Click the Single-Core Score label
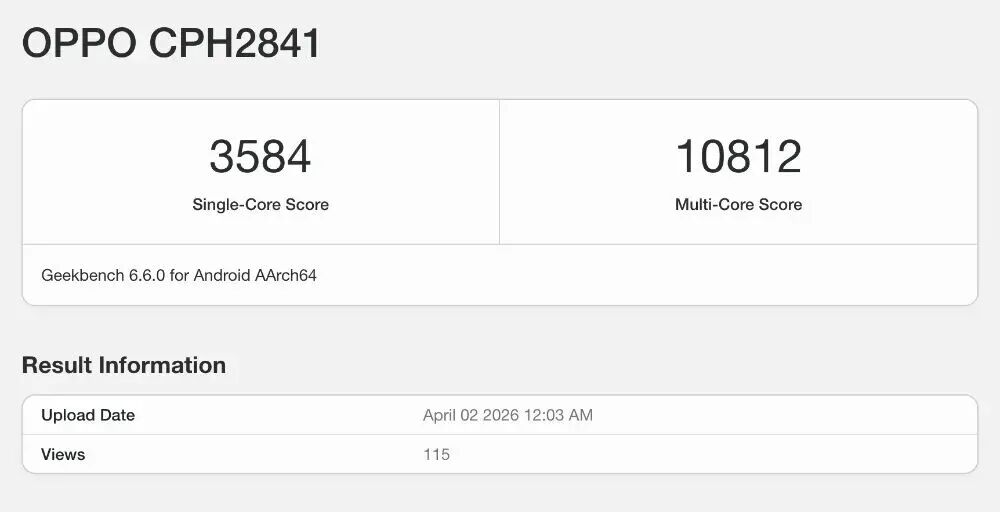Image resolution: width=1000 pixels, height=512 pixels. tap(260, 205)
